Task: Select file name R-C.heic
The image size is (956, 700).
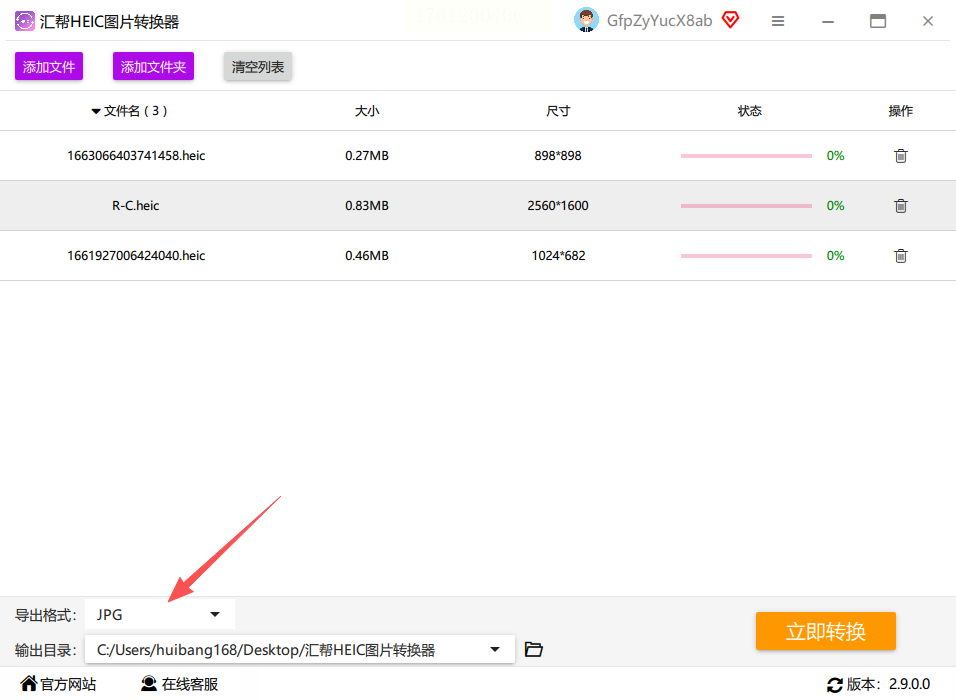Action: click(135, 205)
